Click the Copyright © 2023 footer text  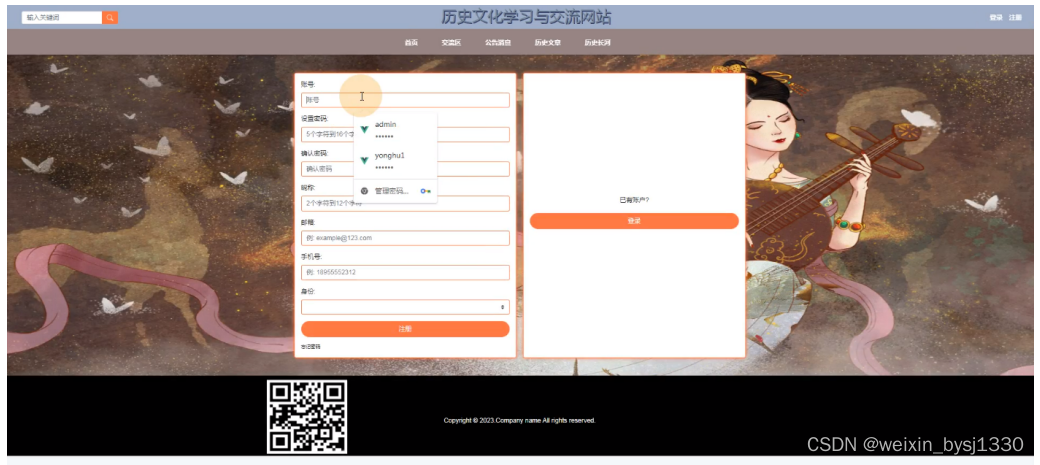click(x=519, y=421)
